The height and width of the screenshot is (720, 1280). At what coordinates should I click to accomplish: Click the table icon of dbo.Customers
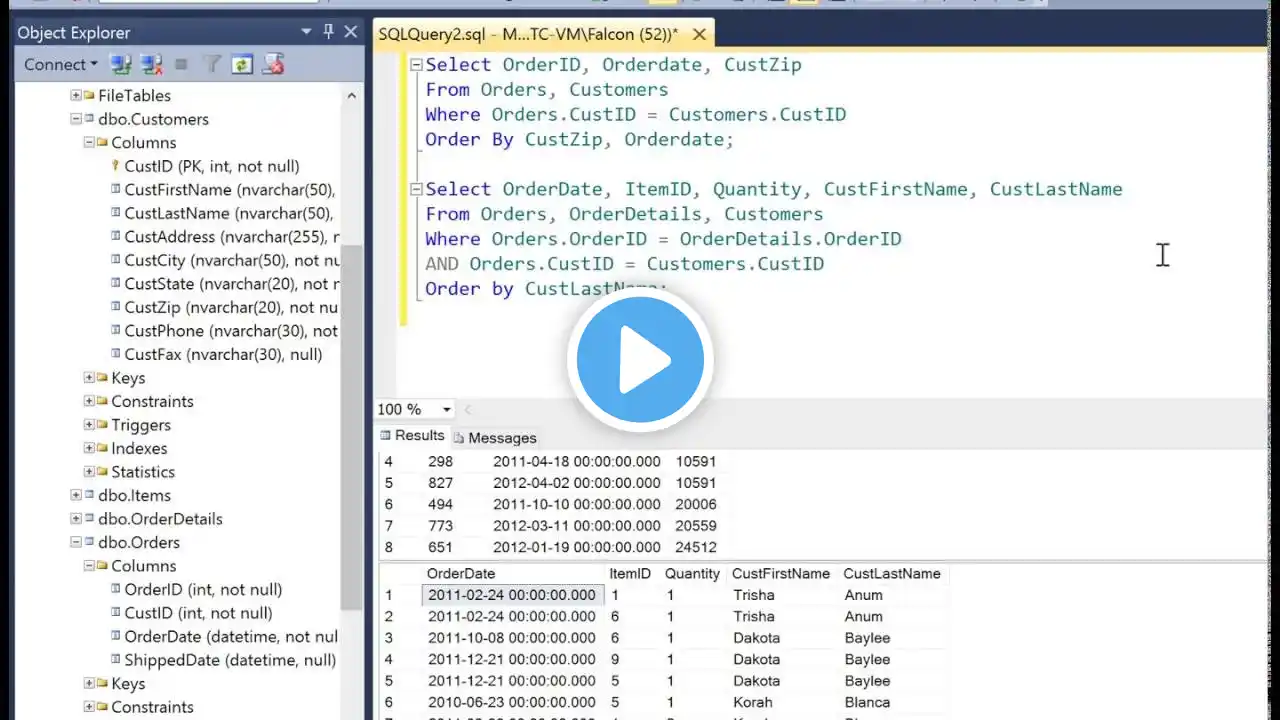click(x=89, y=119)
